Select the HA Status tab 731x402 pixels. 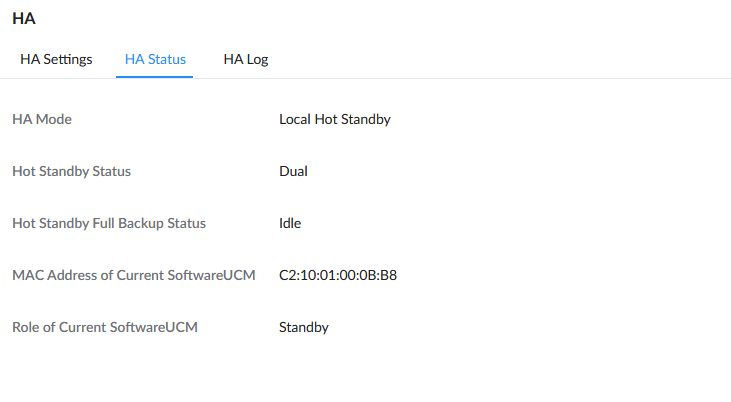[x=155, y=59]
